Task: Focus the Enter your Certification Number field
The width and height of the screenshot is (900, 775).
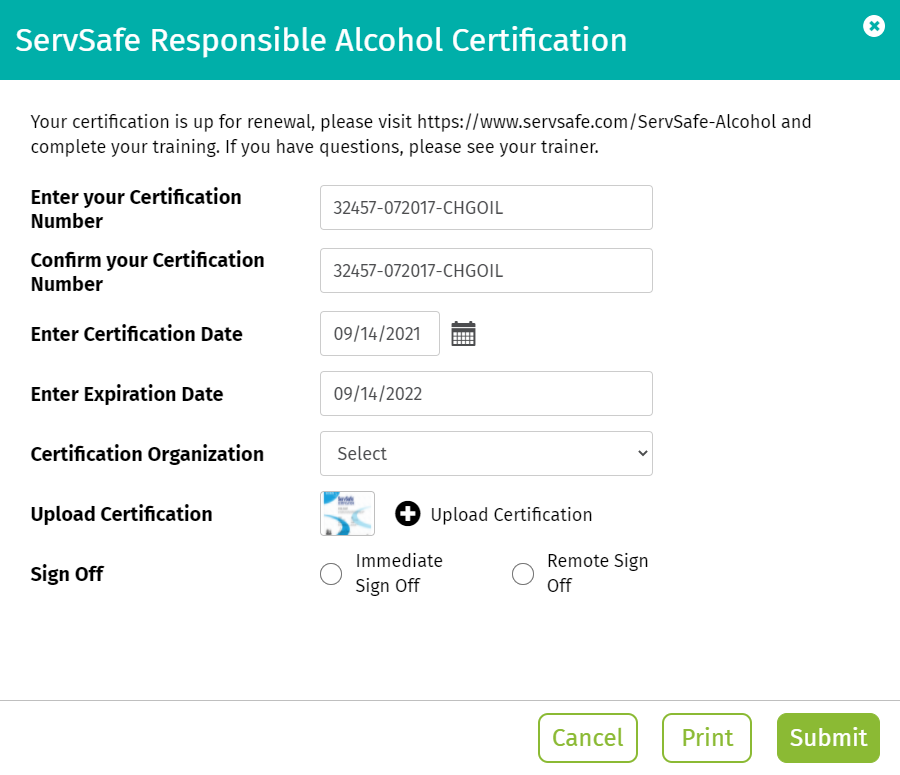Action: coord(486,207)
